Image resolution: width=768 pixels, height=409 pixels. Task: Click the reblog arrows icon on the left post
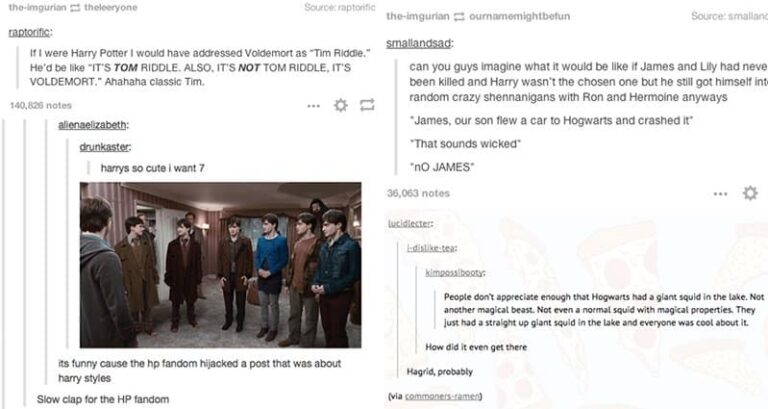[x=367, y=105]
